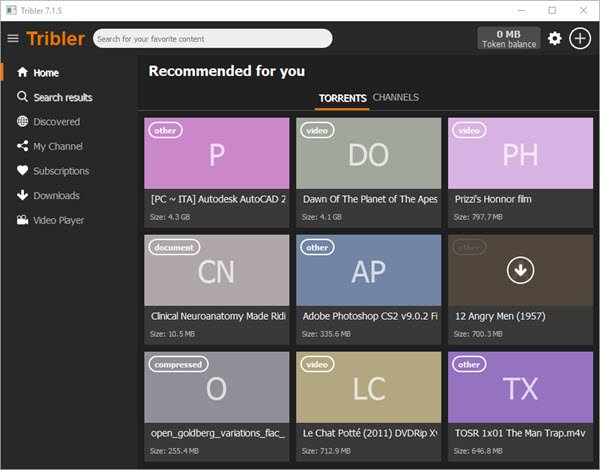Toggle the hamburger menu icon

pos(13,38)
